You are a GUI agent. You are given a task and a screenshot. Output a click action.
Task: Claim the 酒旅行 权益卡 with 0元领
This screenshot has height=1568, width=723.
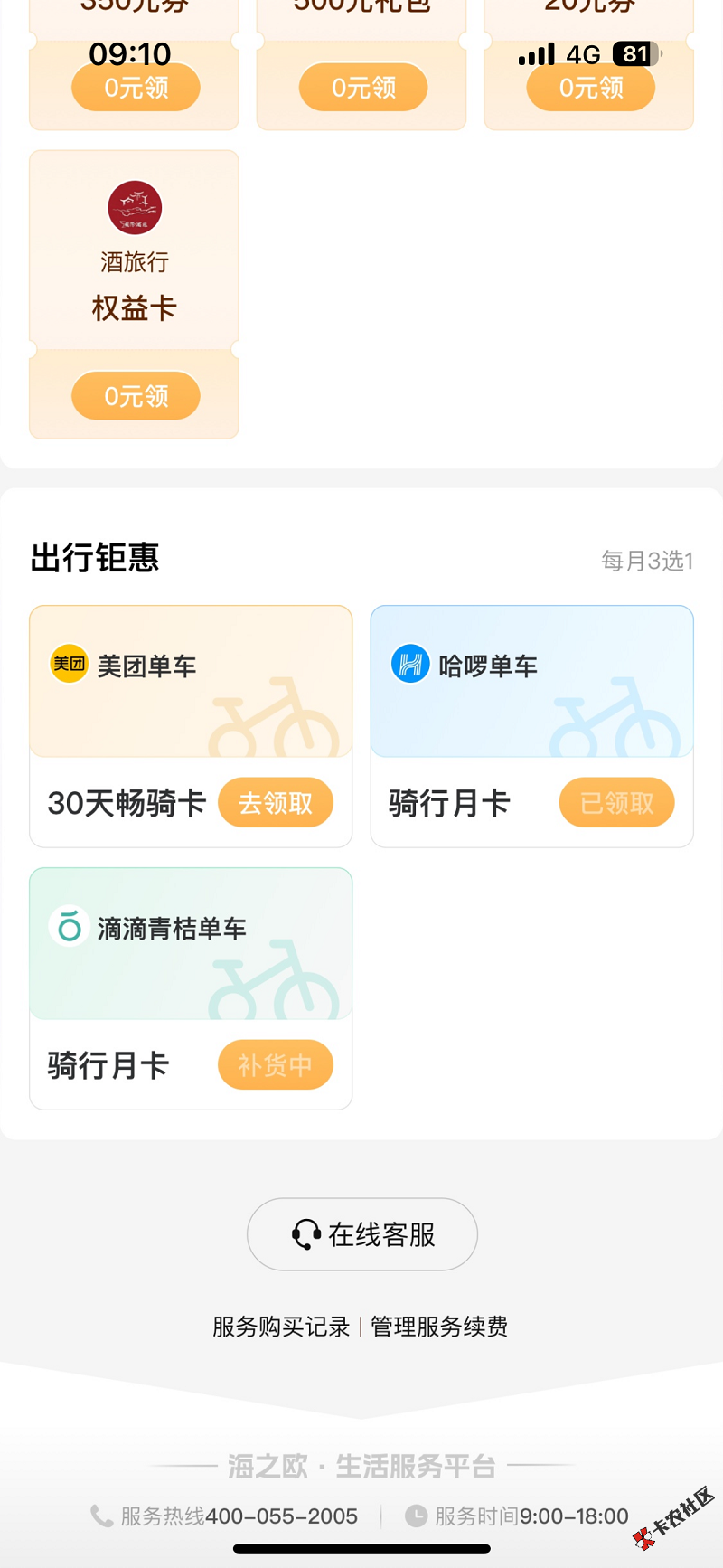[x=136, y=396]
